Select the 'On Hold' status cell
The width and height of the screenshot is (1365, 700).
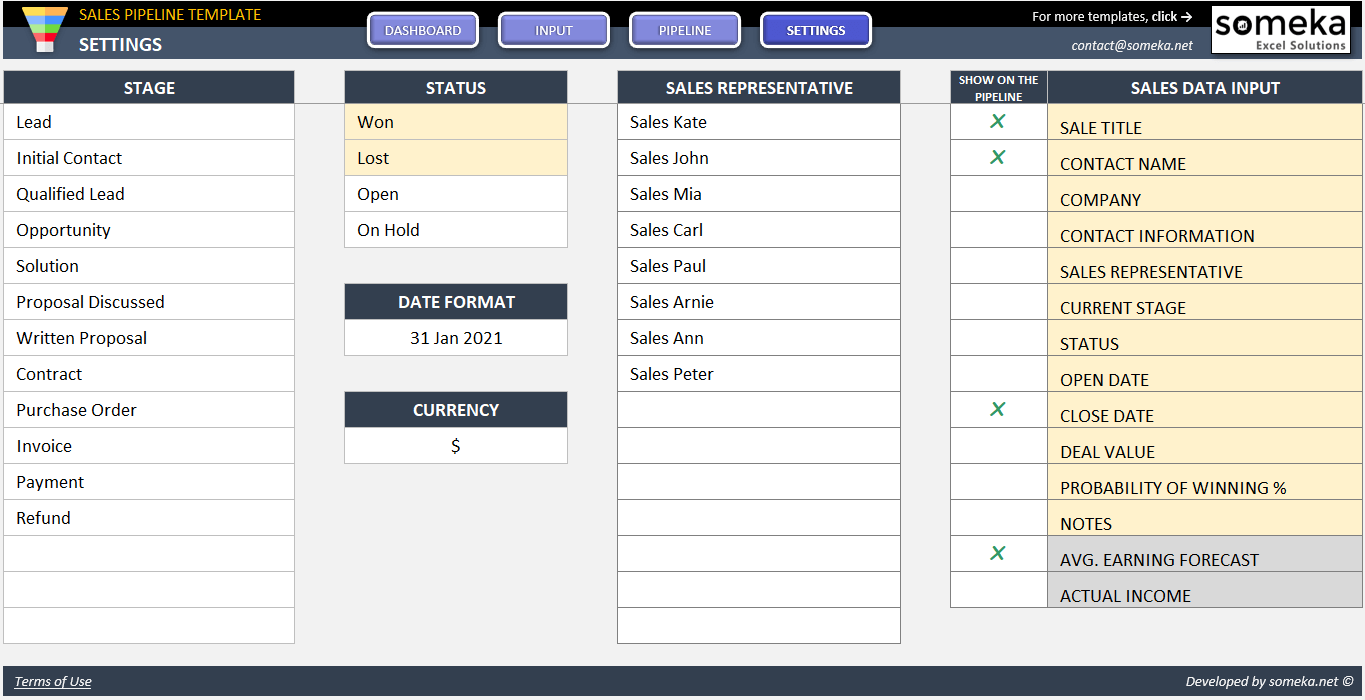pyautogui.click(x=456, y=230)
